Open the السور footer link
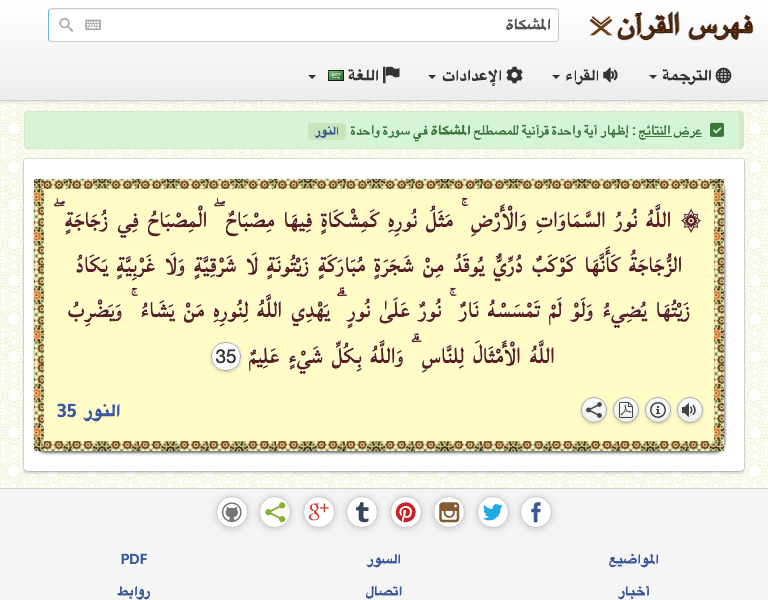 (384, 559)
